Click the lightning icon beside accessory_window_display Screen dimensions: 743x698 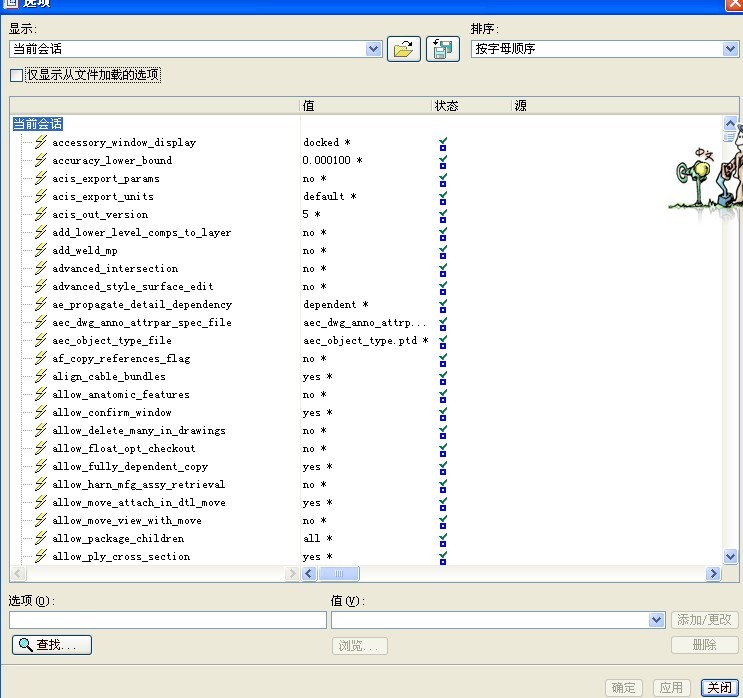(x=41, y=141)
